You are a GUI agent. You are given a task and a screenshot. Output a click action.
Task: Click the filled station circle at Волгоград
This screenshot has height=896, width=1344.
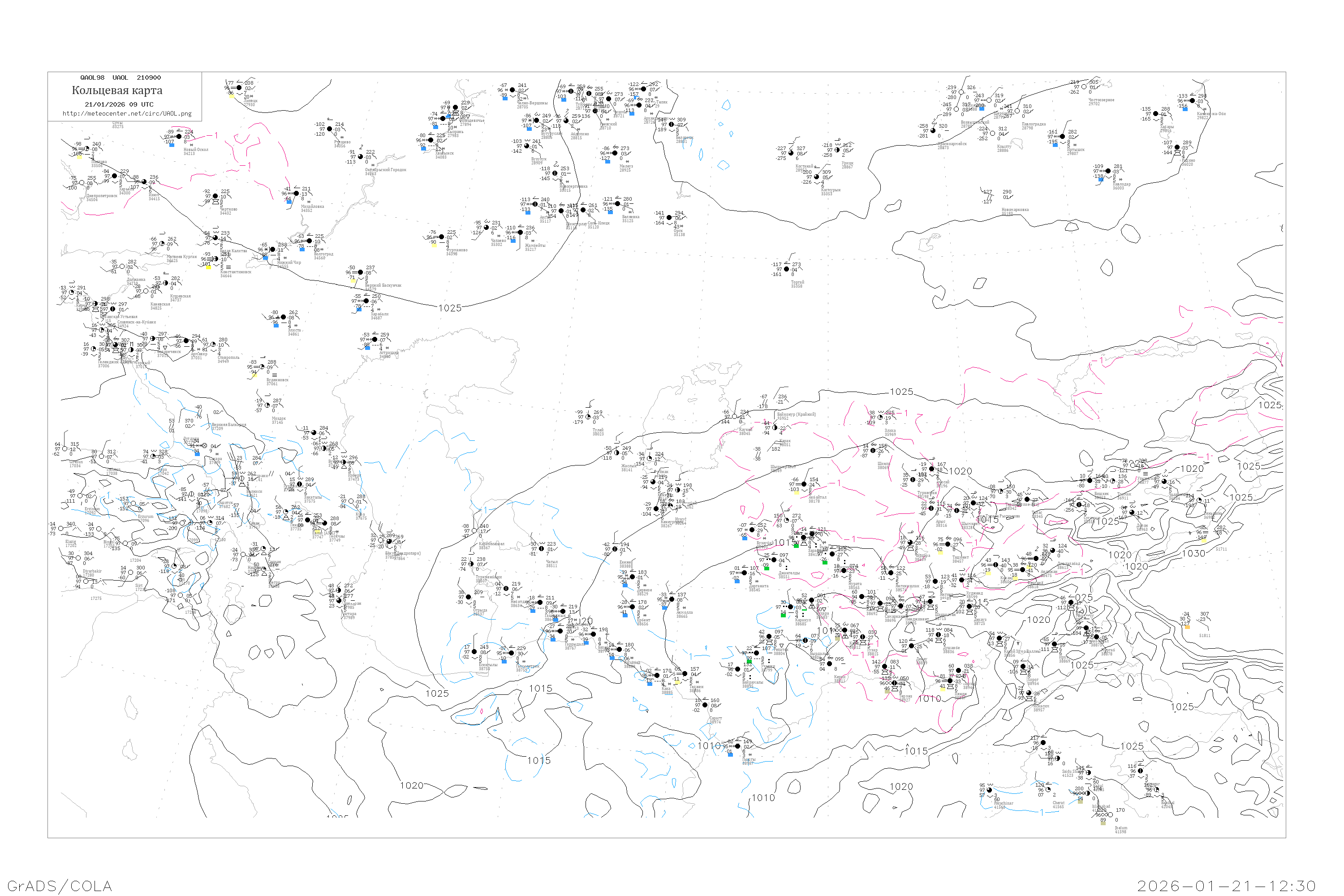tap(309, 241)
